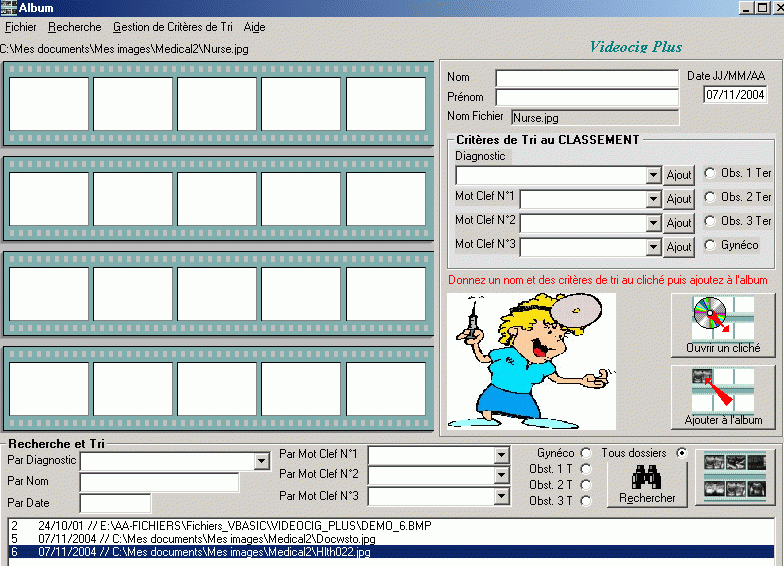Screen dimensions: 784x566
Task: Select highlighted row Hlth022.jpg
Action: 391,552
